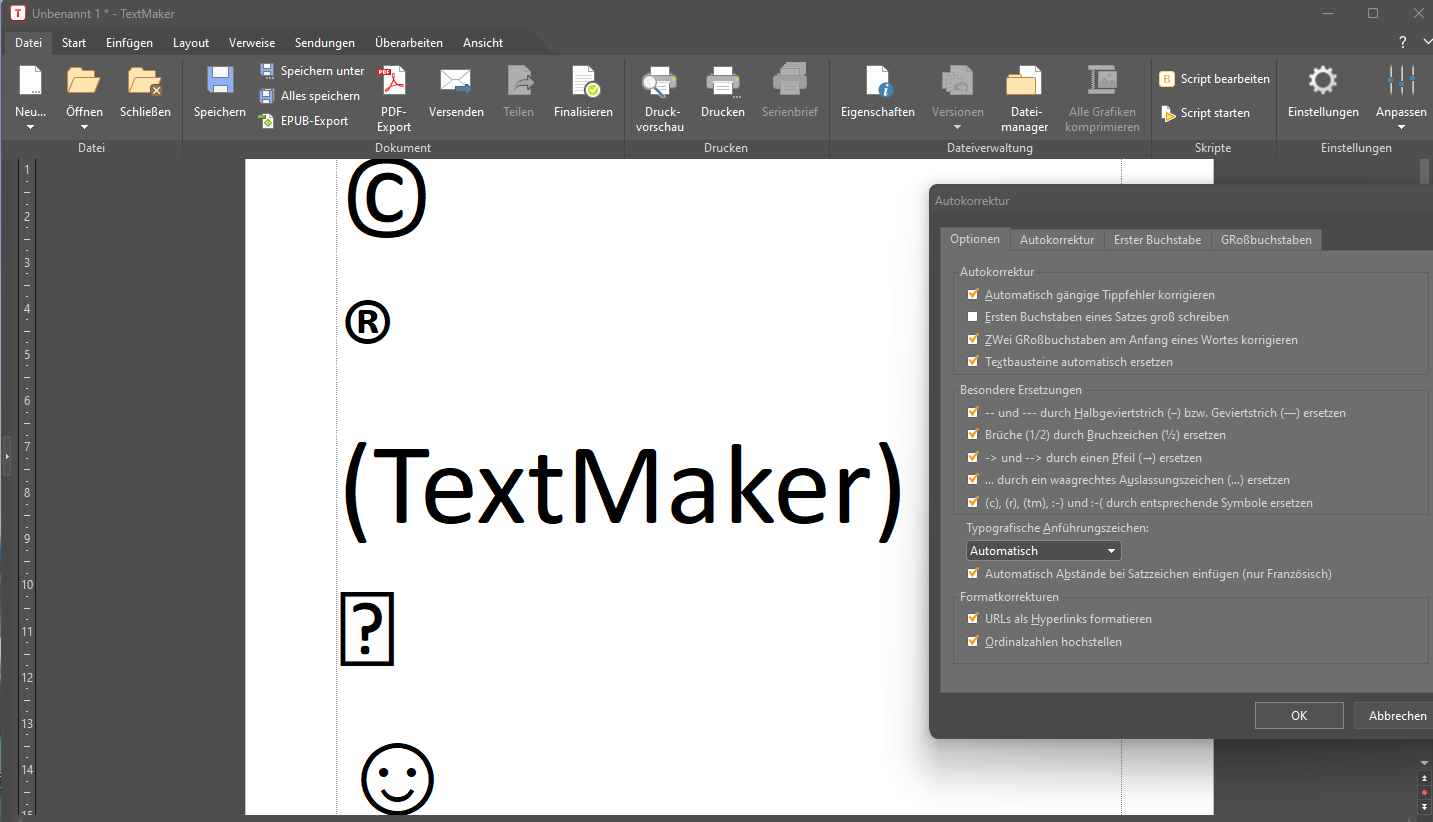Save the document with the Speichern icon
The height and width of the screenshot is (822, 1433).
point(220,81)
